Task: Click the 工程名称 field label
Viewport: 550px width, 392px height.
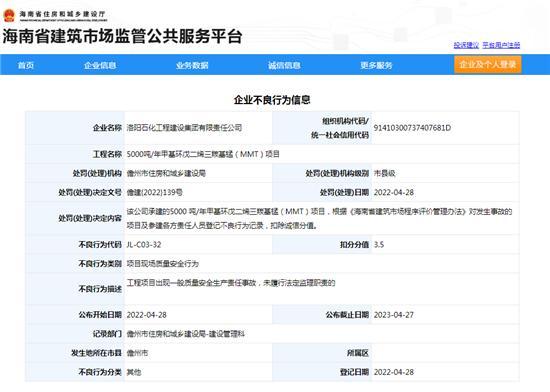Action: pos(107,154)
